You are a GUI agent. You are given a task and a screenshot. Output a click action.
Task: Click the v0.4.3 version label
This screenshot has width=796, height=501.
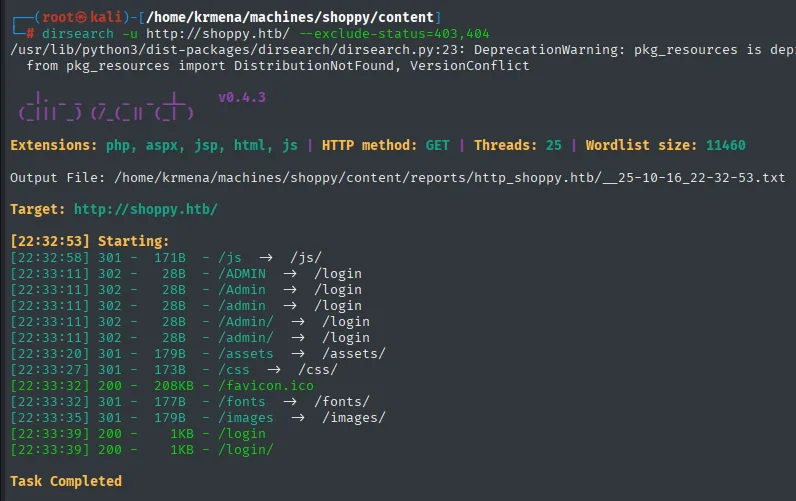(242, 97)
